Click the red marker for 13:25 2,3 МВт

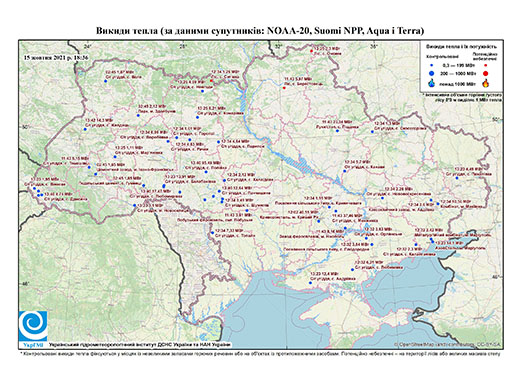coord(311,51)
